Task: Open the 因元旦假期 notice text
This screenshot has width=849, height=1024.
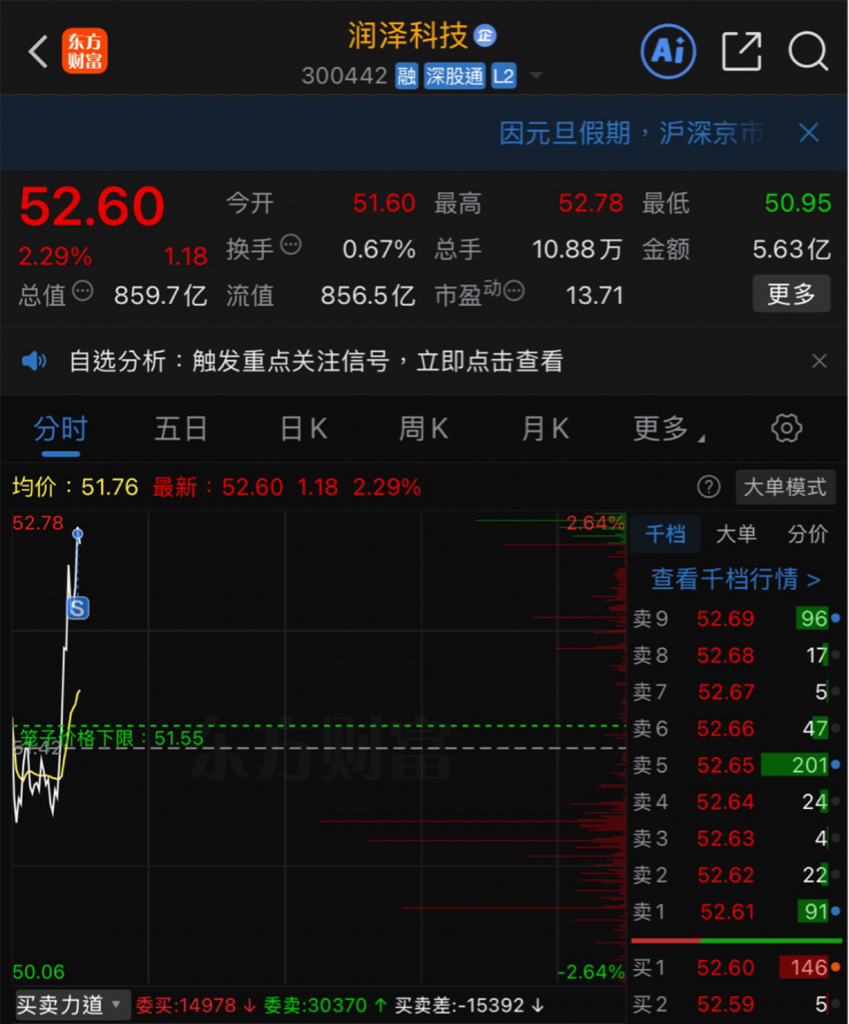Action: point(631,133)
